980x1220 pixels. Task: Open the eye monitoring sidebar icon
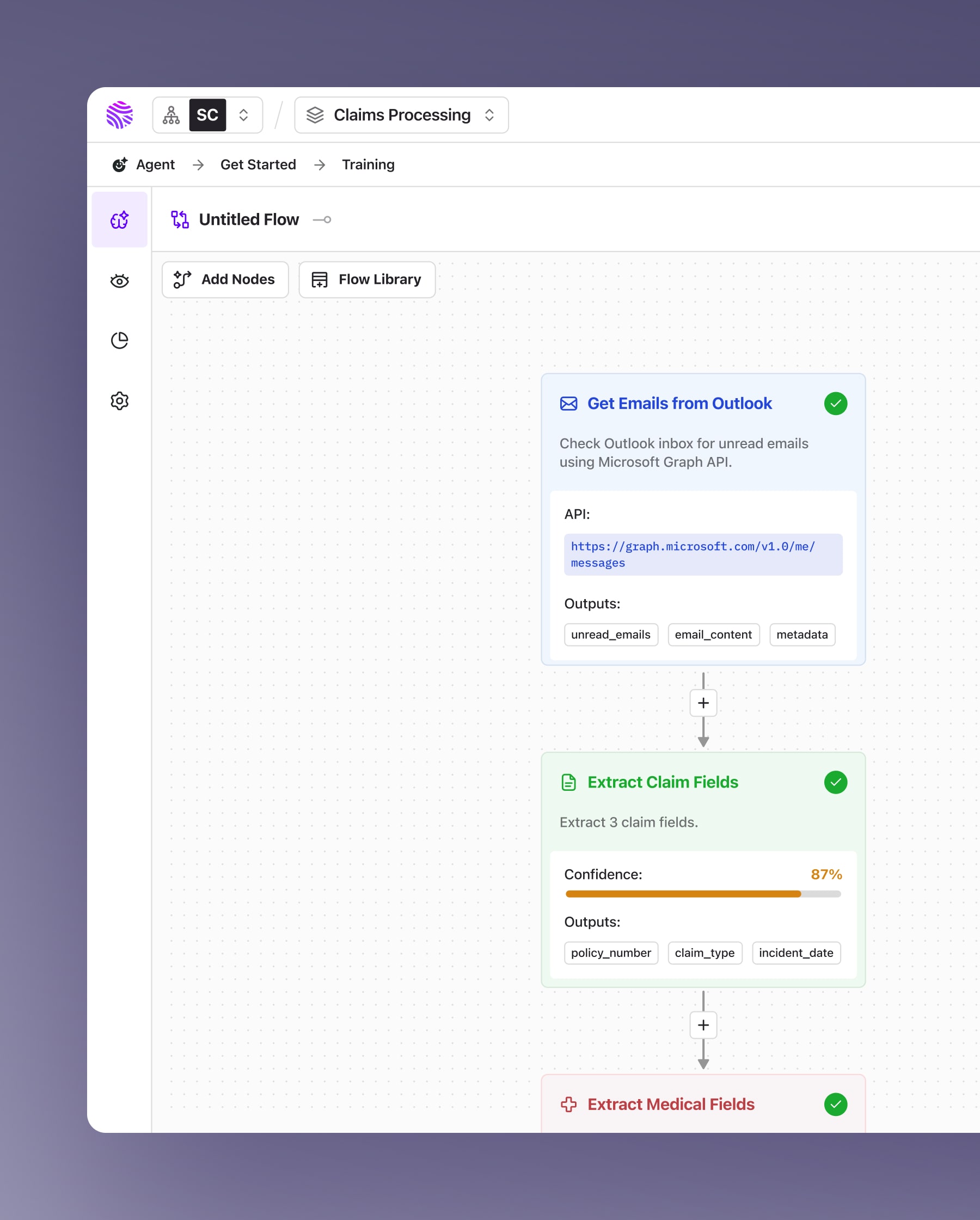click(119, 280)
